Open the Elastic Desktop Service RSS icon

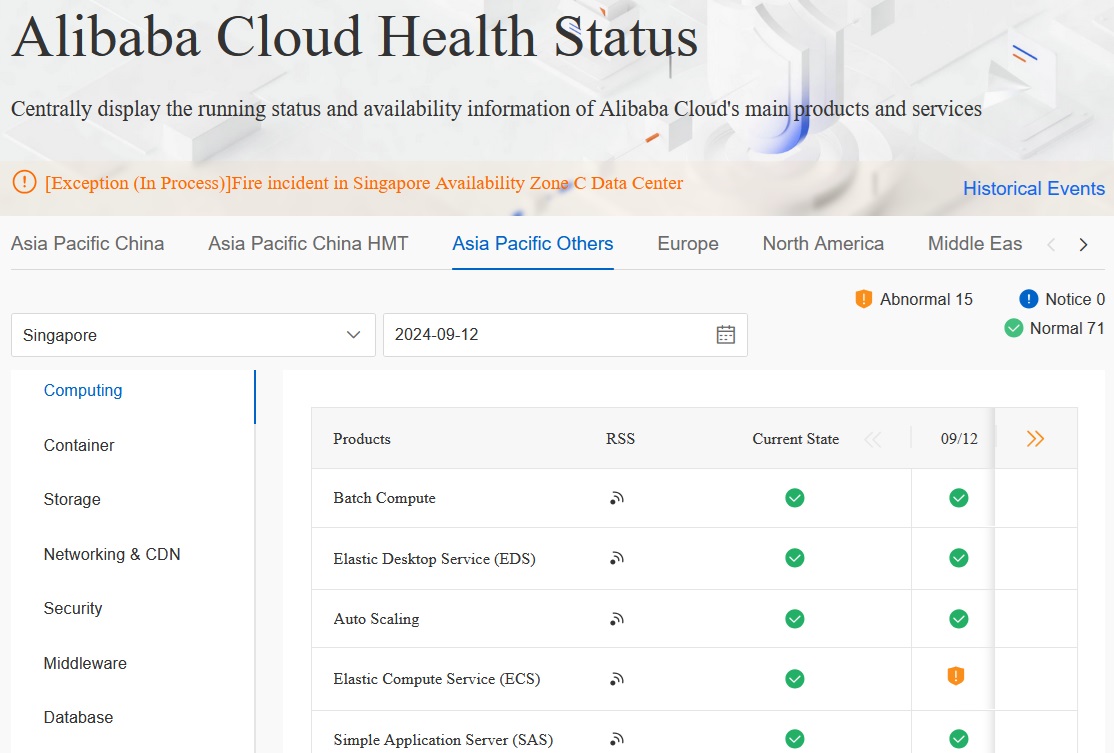pyautogui.click(x=617, y=558)
